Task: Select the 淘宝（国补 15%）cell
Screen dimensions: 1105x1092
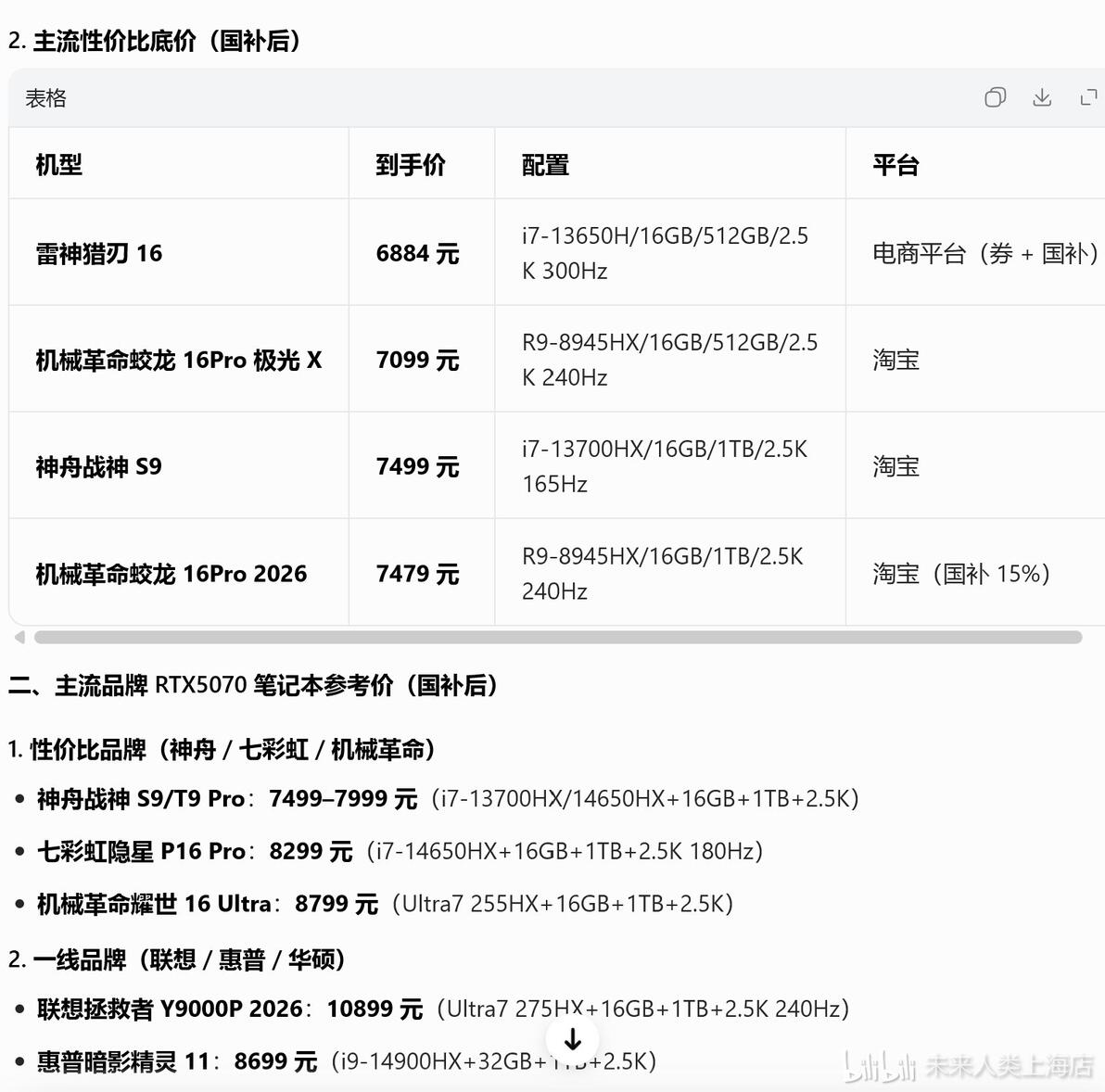Action: tap(975, 573)
